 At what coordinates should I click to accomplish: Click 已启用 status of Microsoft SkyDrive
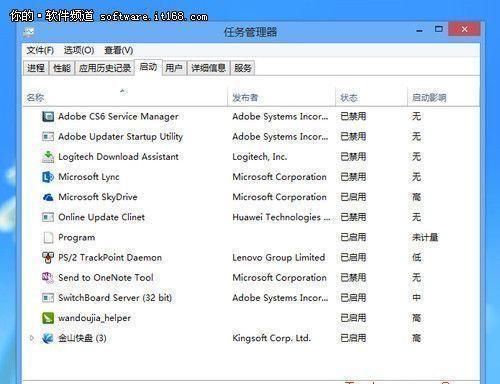point(353,197)
